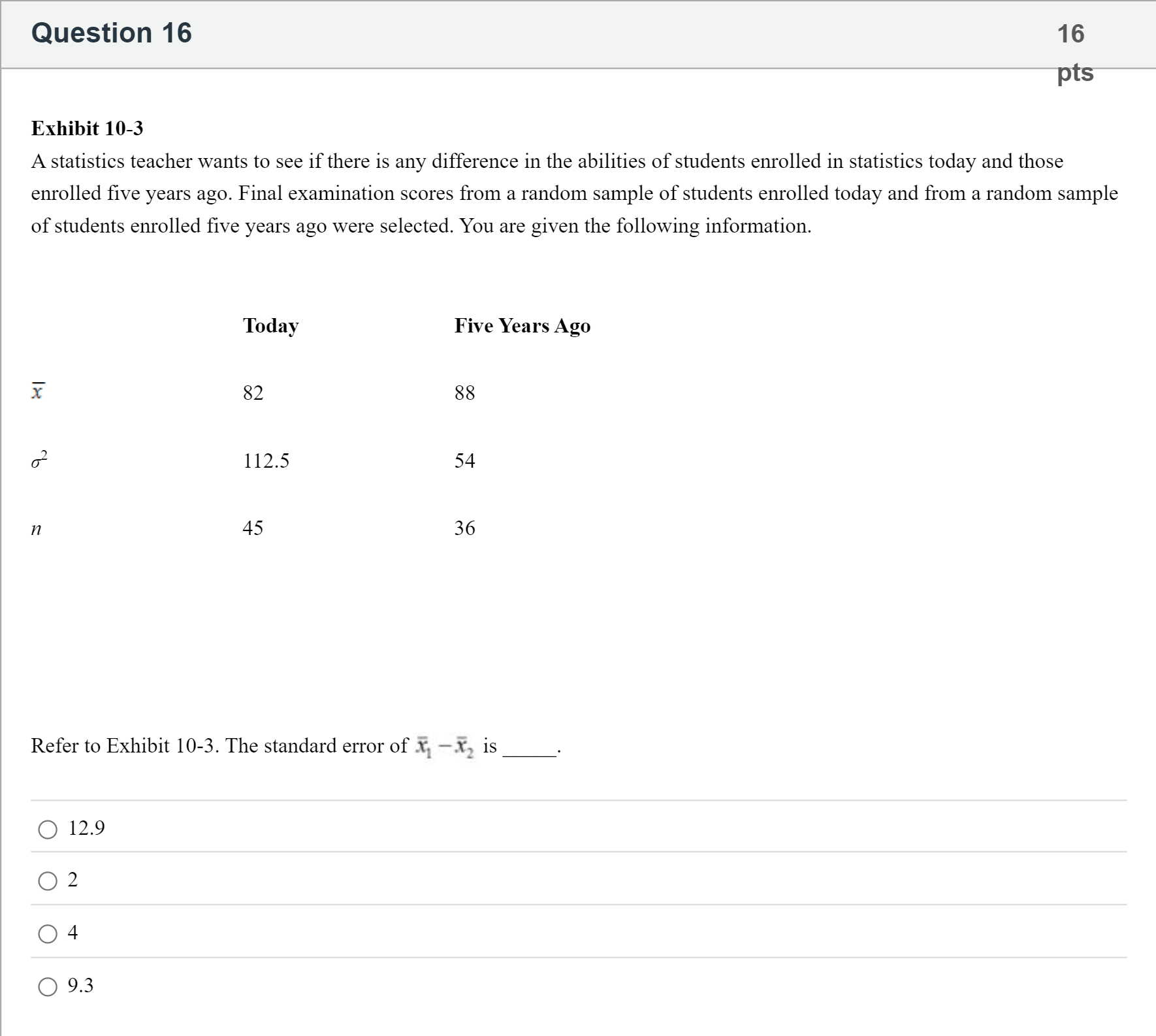Click the x-bar symbol row label
The height and width of the screenshot is (1036, 1156).
click(38, 391)
